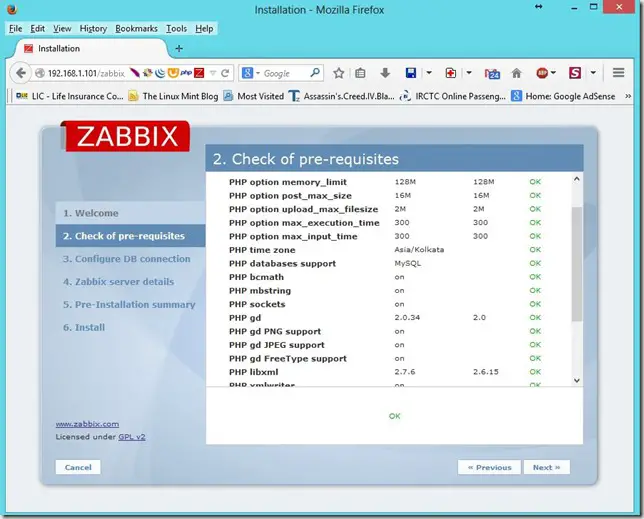Click the Cancel button
Image resolution: width=644 pixels, height=519 pixels.
point(78,467)
